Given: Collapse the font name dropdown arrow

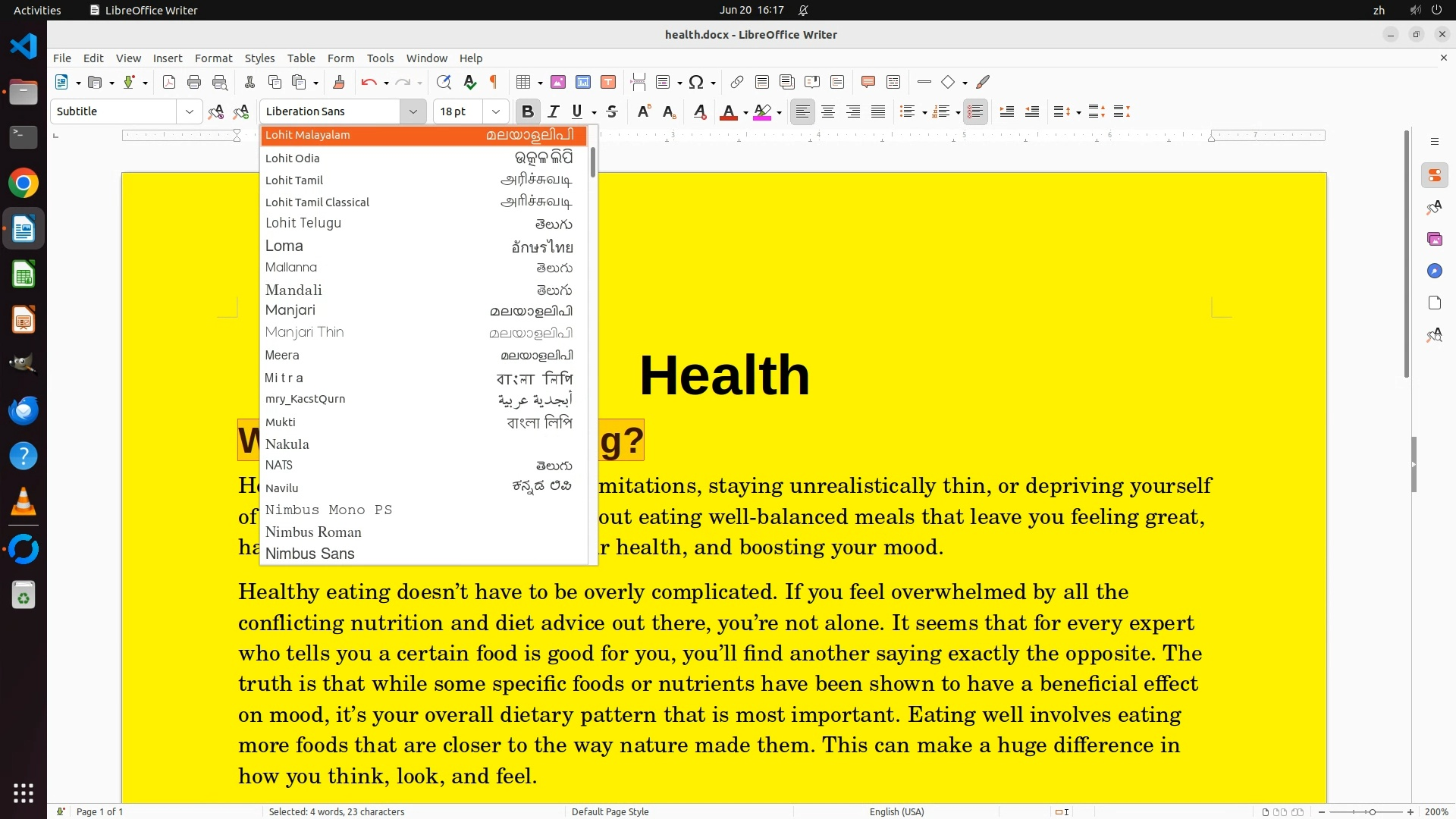Looking at the screenshot, I should point(413,111).
